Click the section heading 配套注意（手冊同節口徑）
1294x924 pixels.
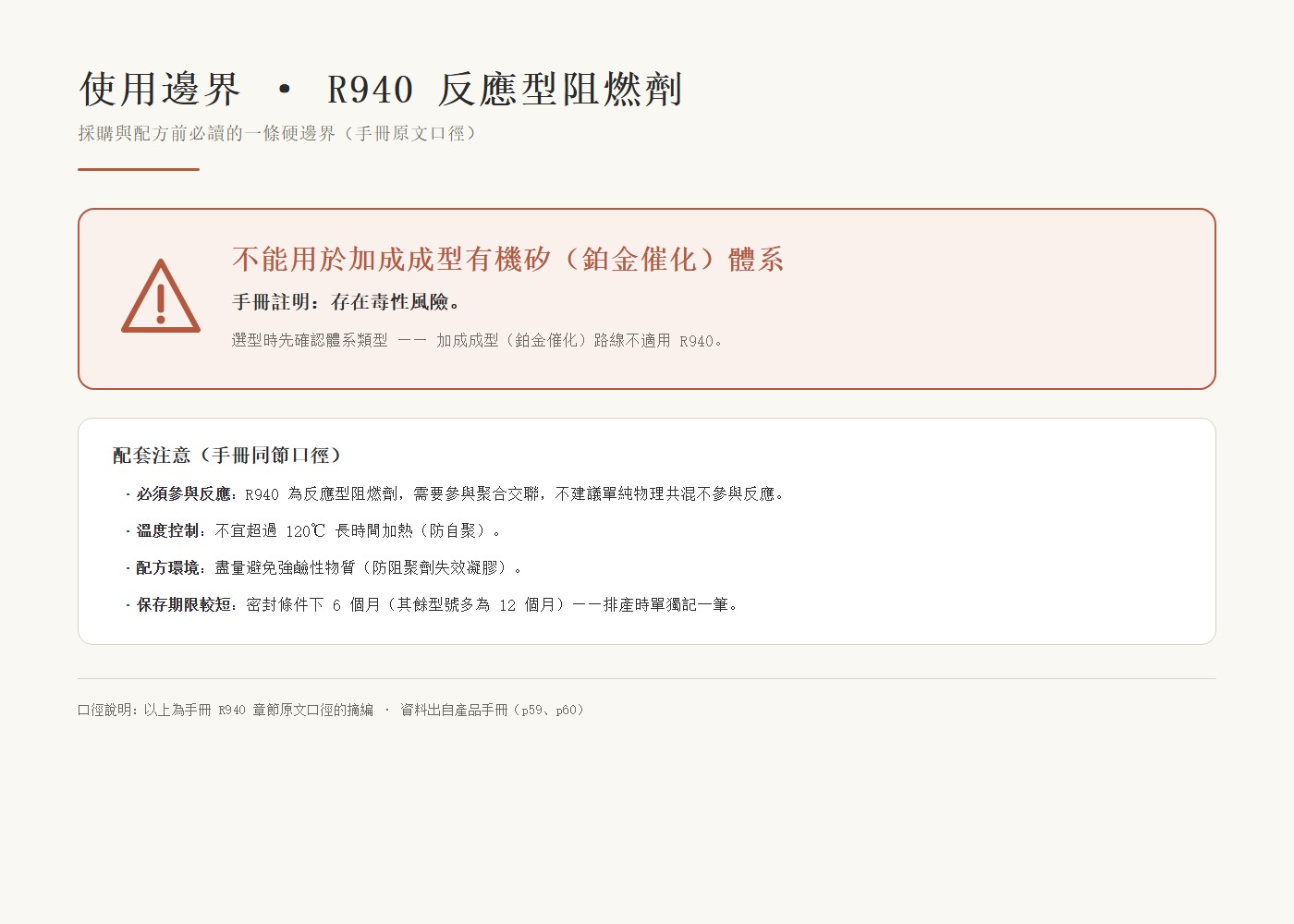click(x=227, y=455)
